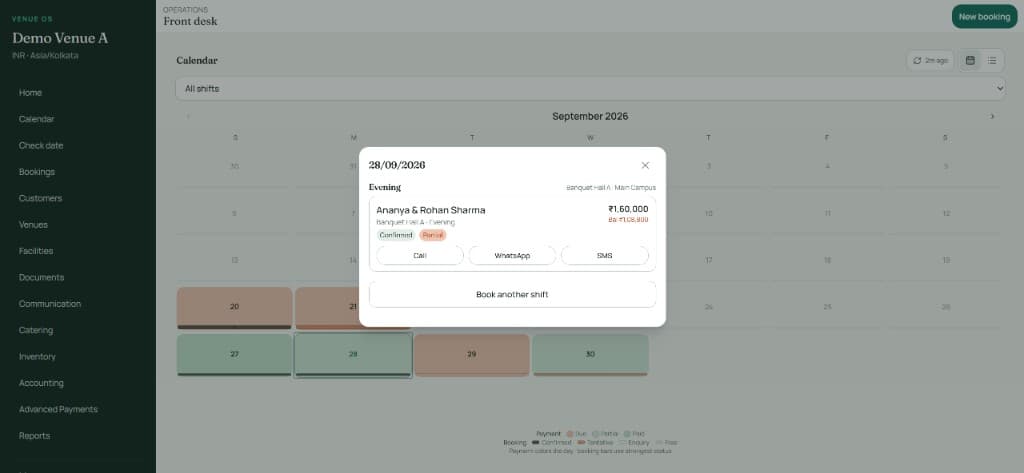
Task: Open Home in the sidebar
Action: 30,93
